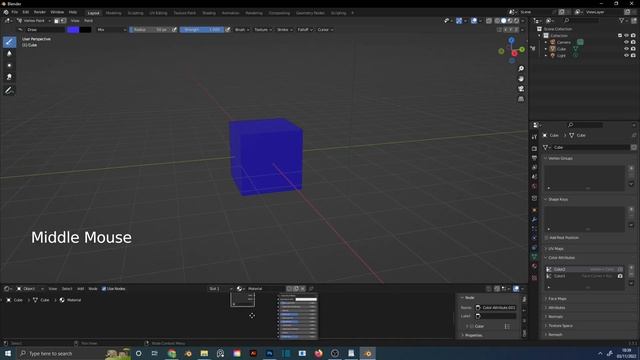Hide Camera in outliner with eye icon
Image resolution: width=640 pixels, height=360 pixels.
point(626,42)
